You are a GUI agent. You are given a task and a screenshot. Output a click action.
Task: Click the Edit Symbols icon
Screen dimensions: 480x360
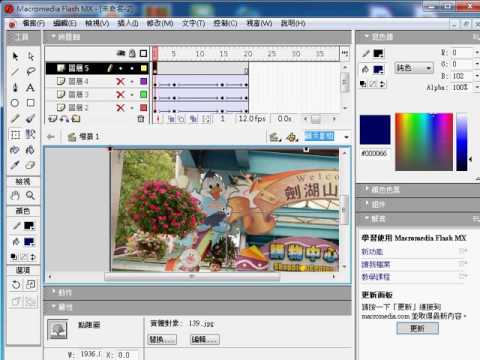point(292,137)
